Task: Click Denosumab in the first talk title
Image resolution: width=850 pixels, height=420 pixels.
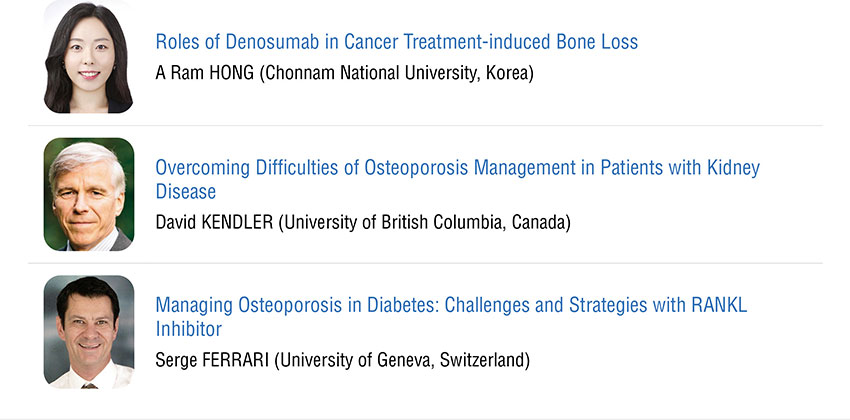Action: (272, 42)
